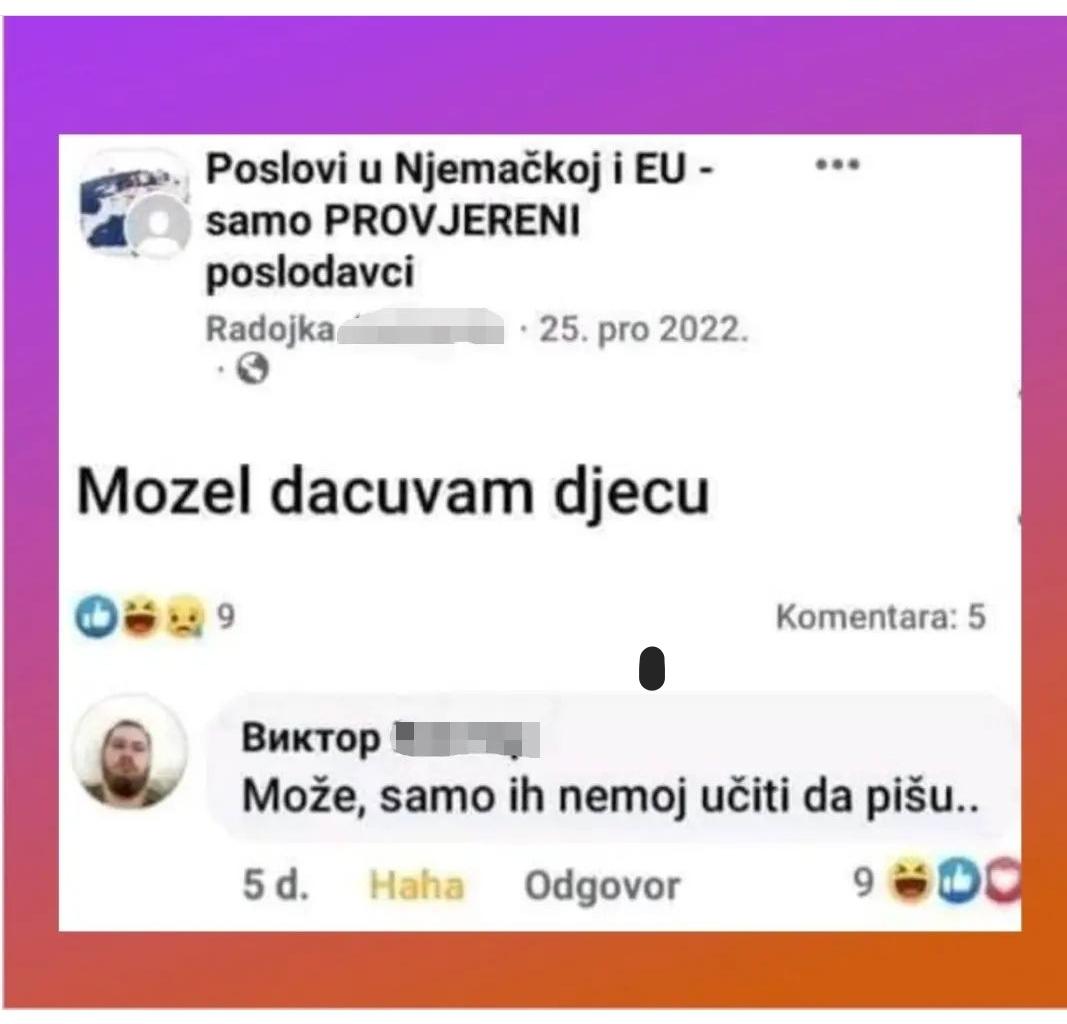
Task: Click Odgovor to reply to comment
Action: pos(602,887)
